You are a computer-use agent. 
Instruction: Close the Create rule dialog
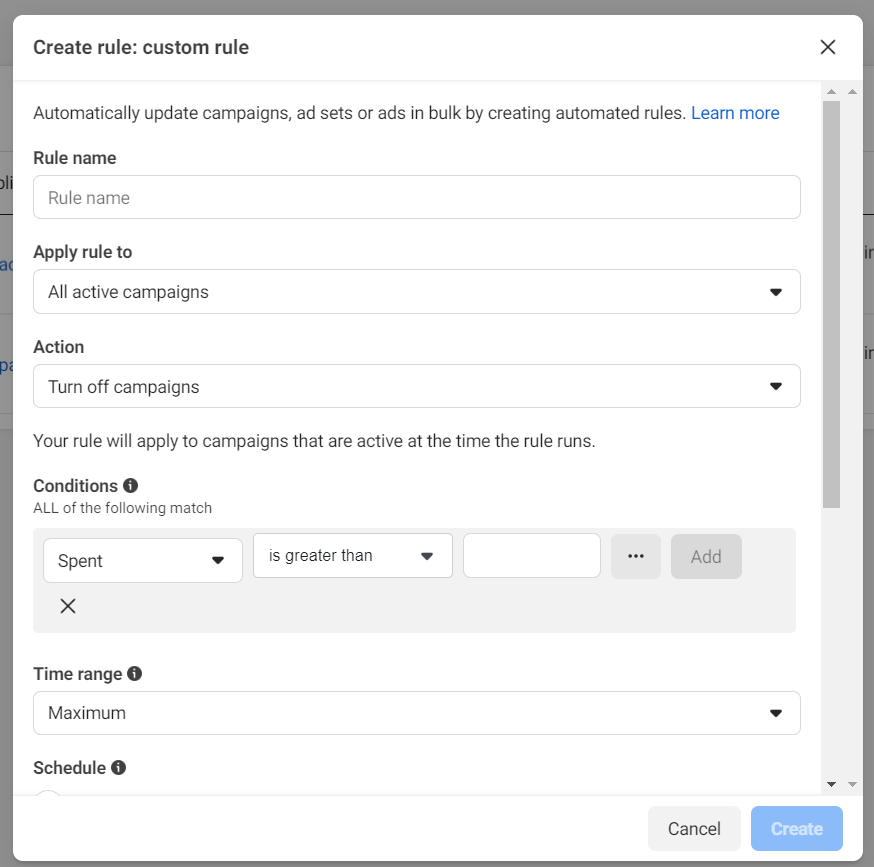[827, 47]
